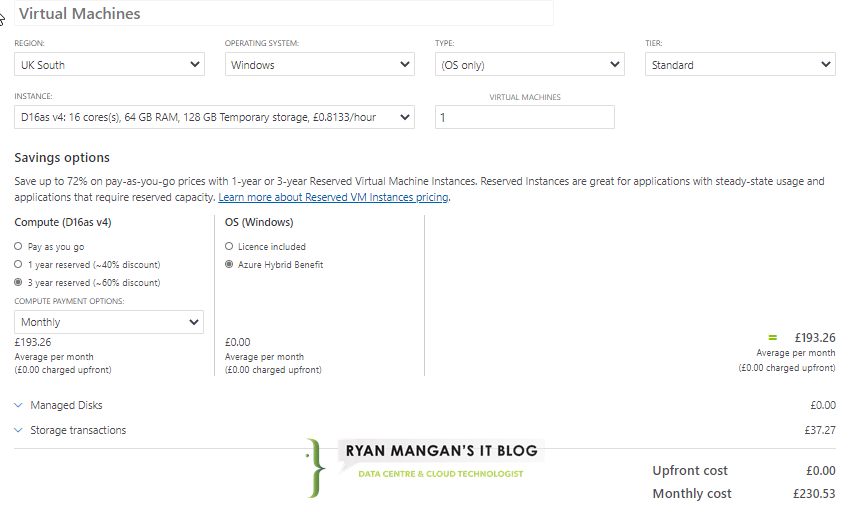Image resolution: width=851 pixels, height=513 pixels.
Task: Select the Pay as you go radio button
Action: click(18, 246)
